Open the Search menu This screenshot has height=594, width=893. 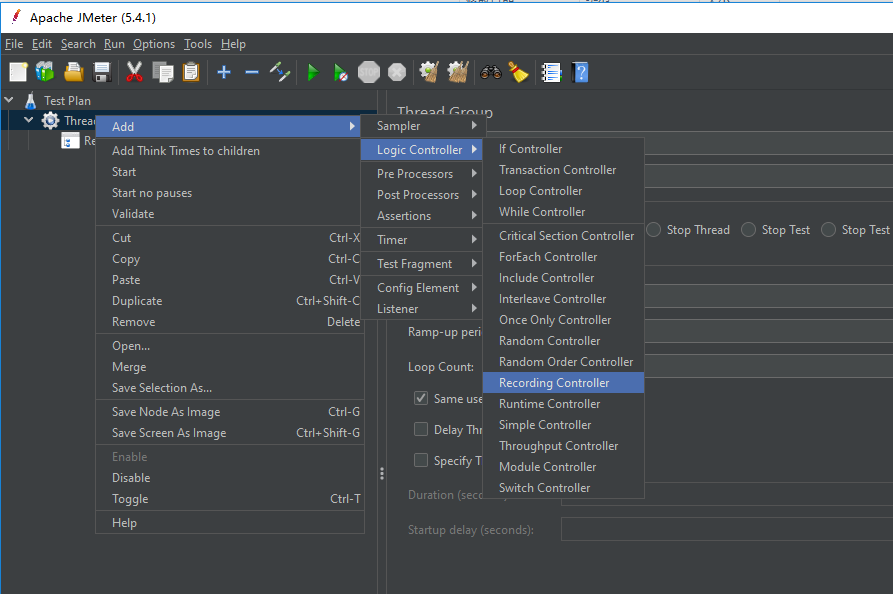(78, 44)
